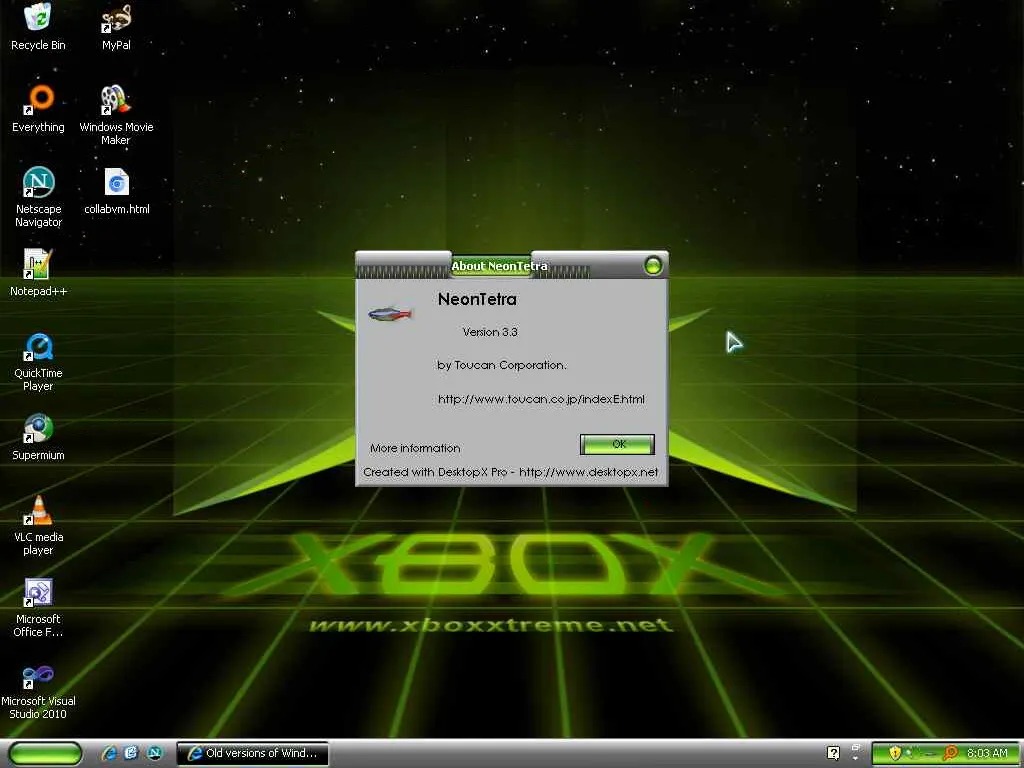Launch VLC media player shortcut
1024x768 pixels.
point(38,525)
